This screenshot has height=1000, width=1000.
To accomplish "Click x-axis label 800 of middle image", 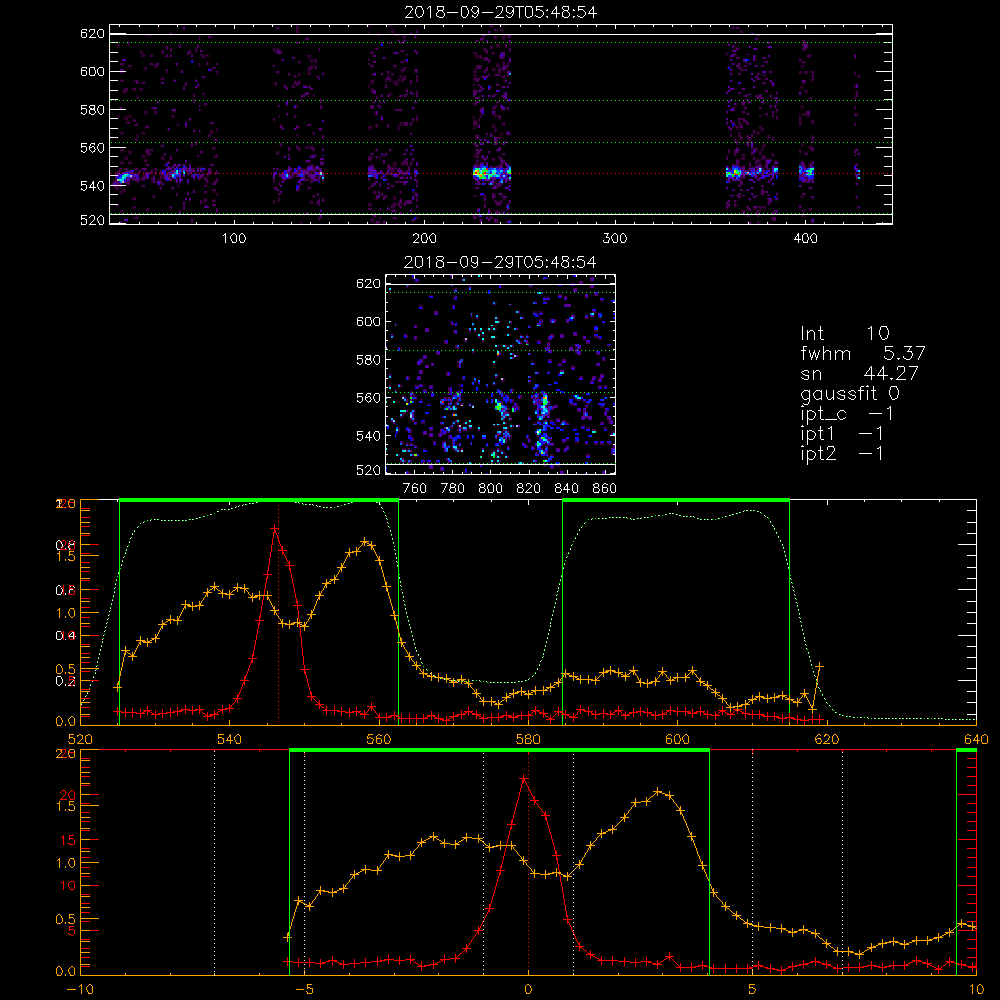I will point(490,489).
